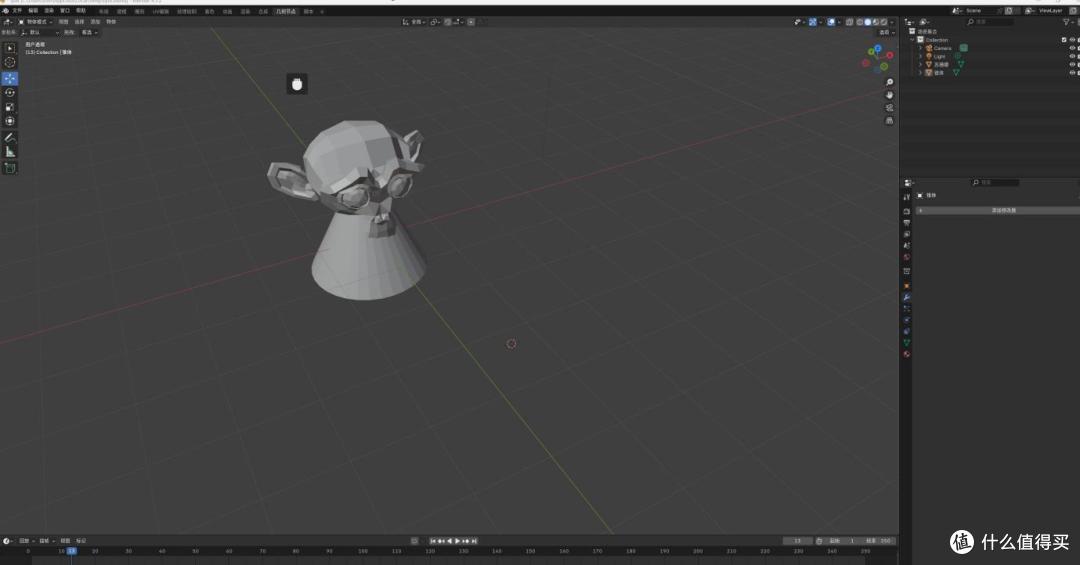Open Material properties tab icon

click(906, 354)
